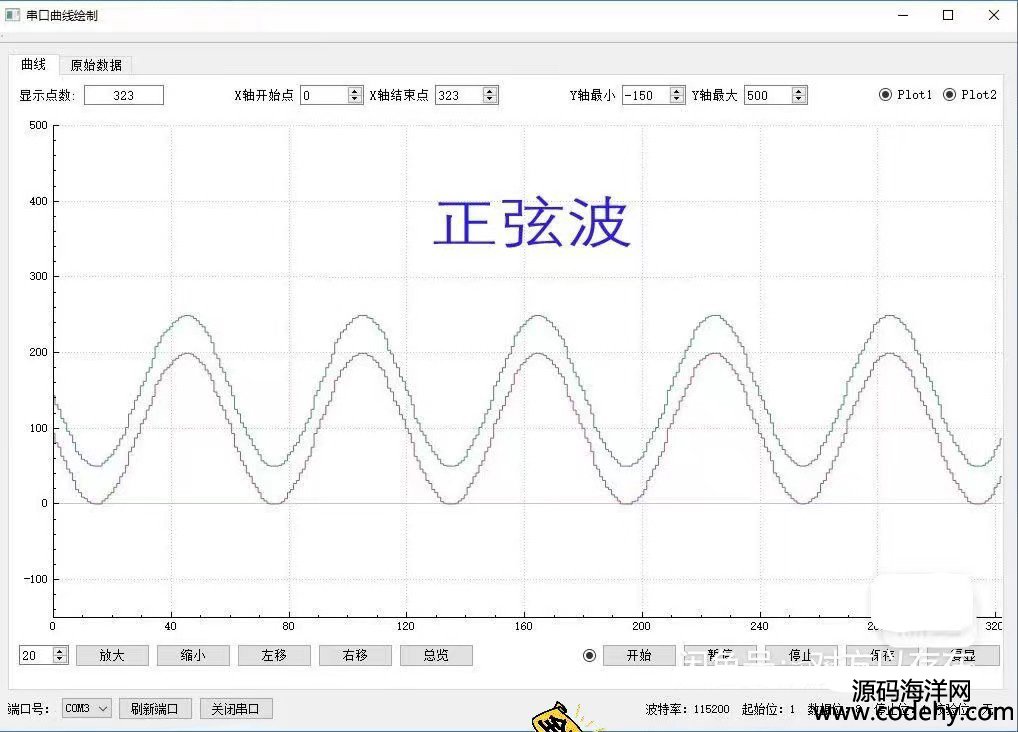This screenshot has height=732, width=1018.
Task: Close the serial port with 关闭串口
Action: [236, 709]
